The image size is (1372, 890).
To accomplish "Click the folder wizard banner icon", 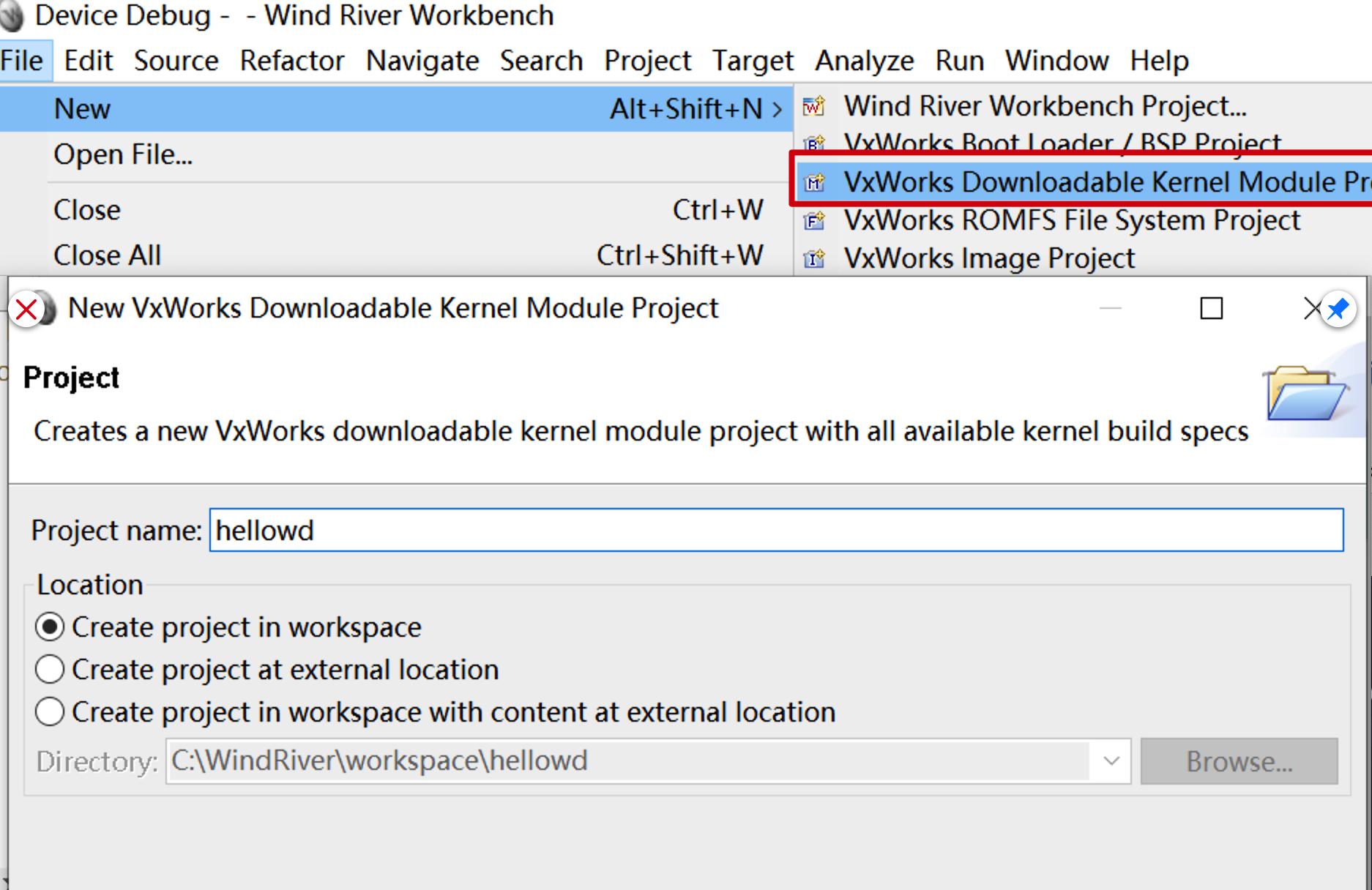I will 1307,393.
